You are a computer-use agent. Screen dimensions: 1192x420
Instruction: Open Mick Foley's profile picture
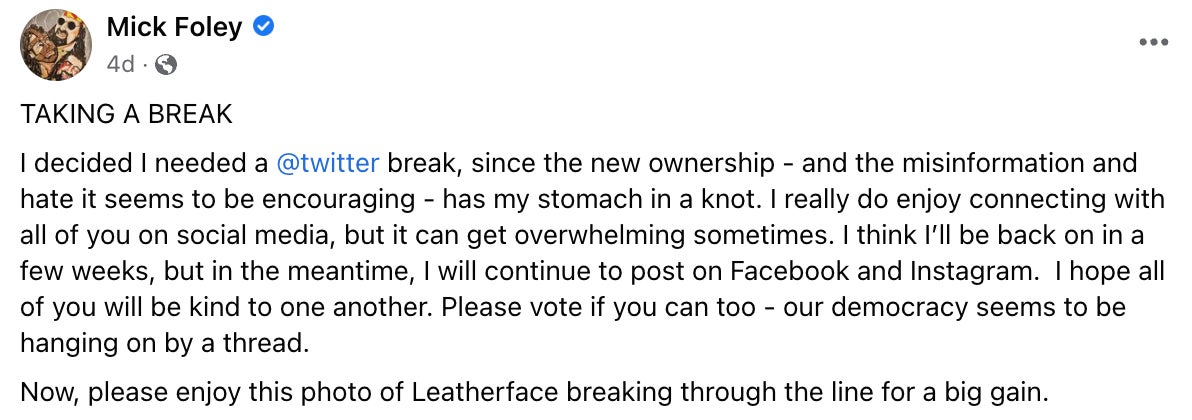pyautogui.click(x=56, y=45)
